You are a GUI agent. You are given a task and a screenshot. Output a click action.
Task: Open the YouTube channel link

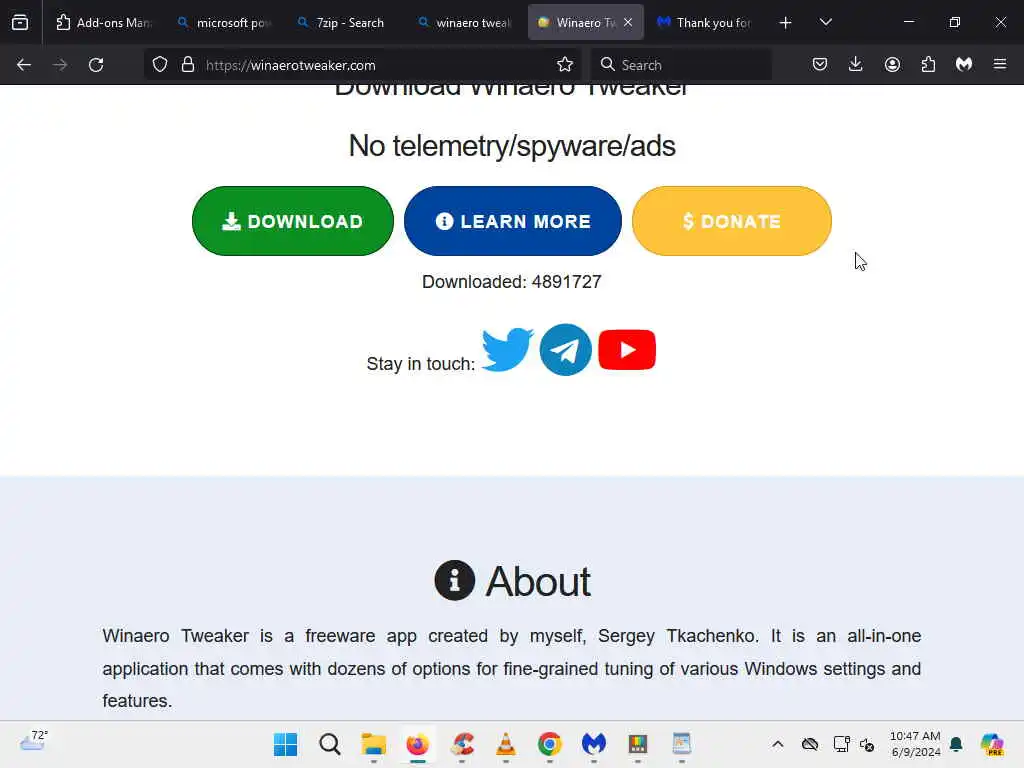tap(627, 350)
